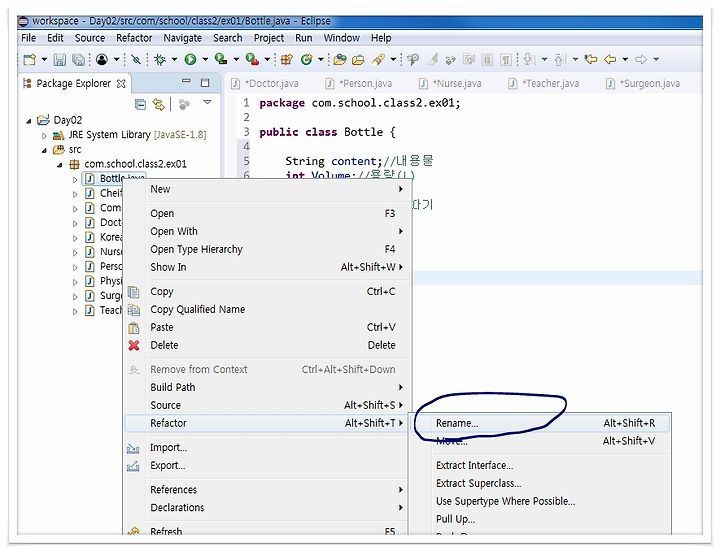Open the Declarations submenu
The width and height of the screenshot is (720, 551).
pyautogui.click(x=267, y=508)
